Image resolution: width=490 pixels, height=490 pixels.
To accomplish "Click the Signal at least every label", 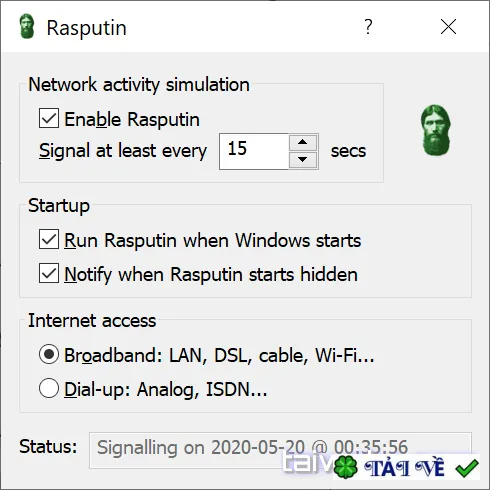I will click(x=123, y=151).
